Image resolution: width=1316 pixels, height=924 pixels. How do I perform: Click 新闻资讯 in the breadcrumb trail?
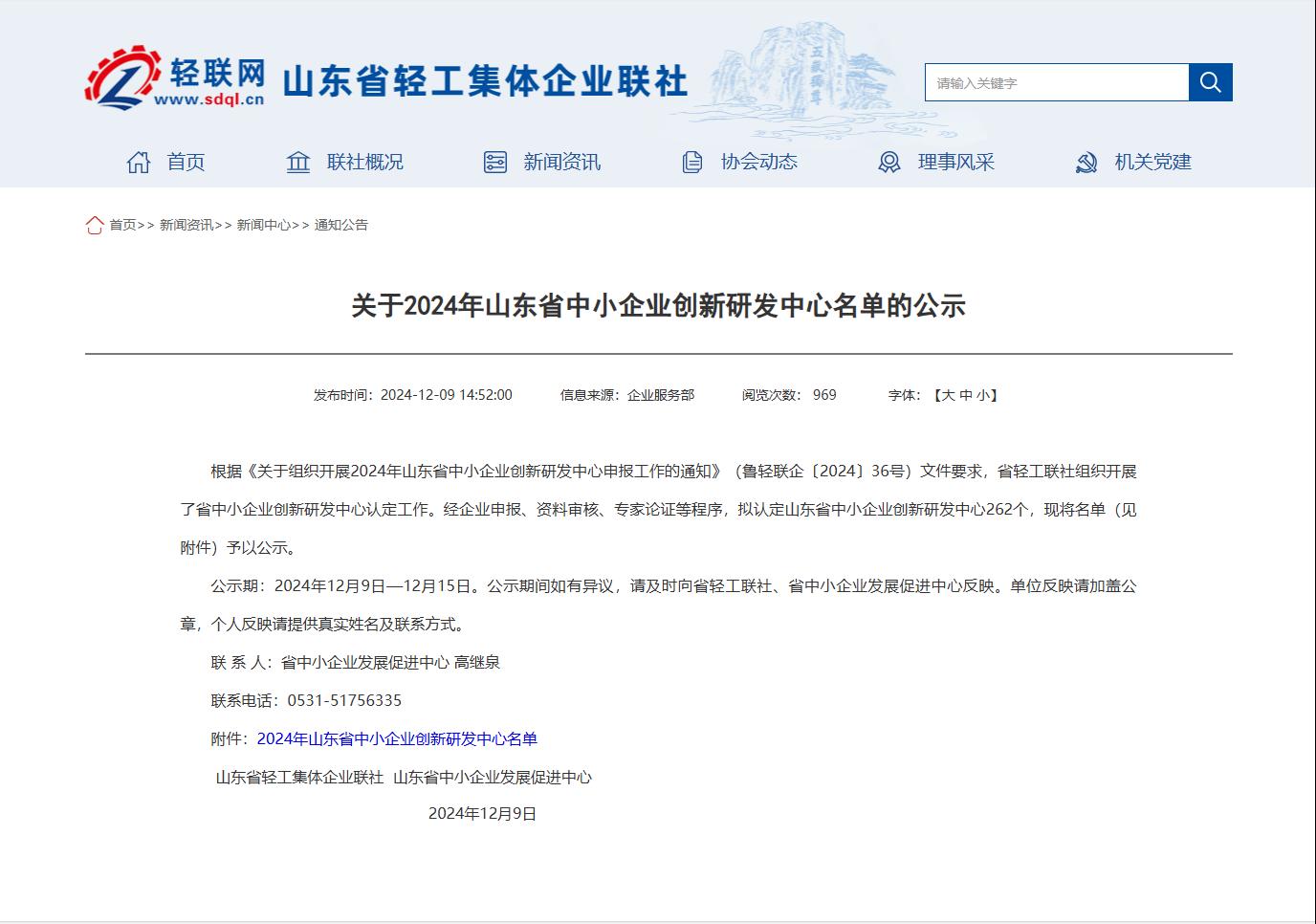186,225
